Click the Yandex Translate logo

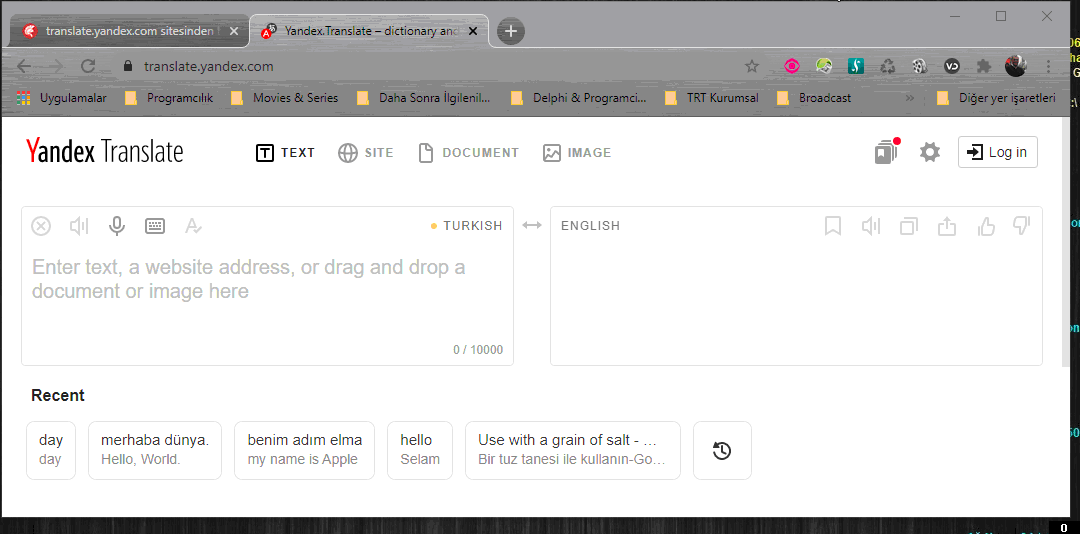[105, 151]
